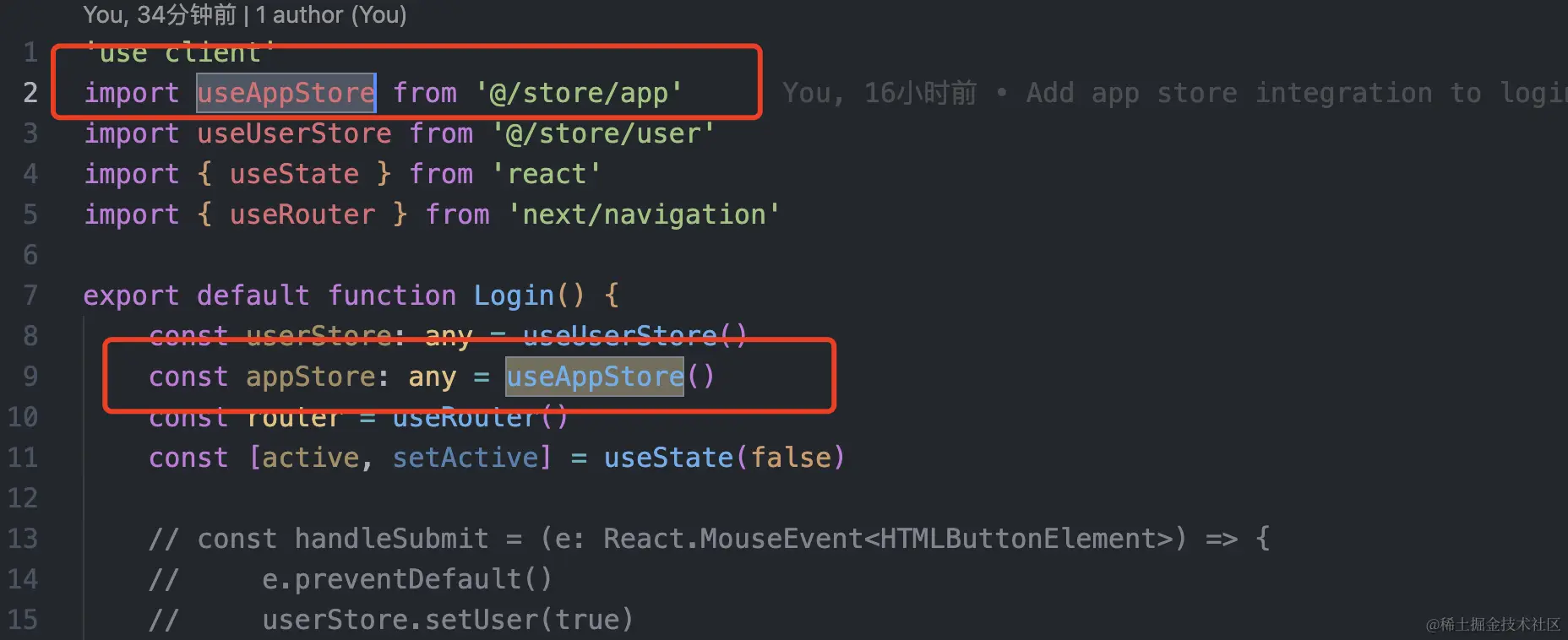Click the highlighted useAppStore call on line 9
Screen dimensions: 1568x640
point(595,377)
